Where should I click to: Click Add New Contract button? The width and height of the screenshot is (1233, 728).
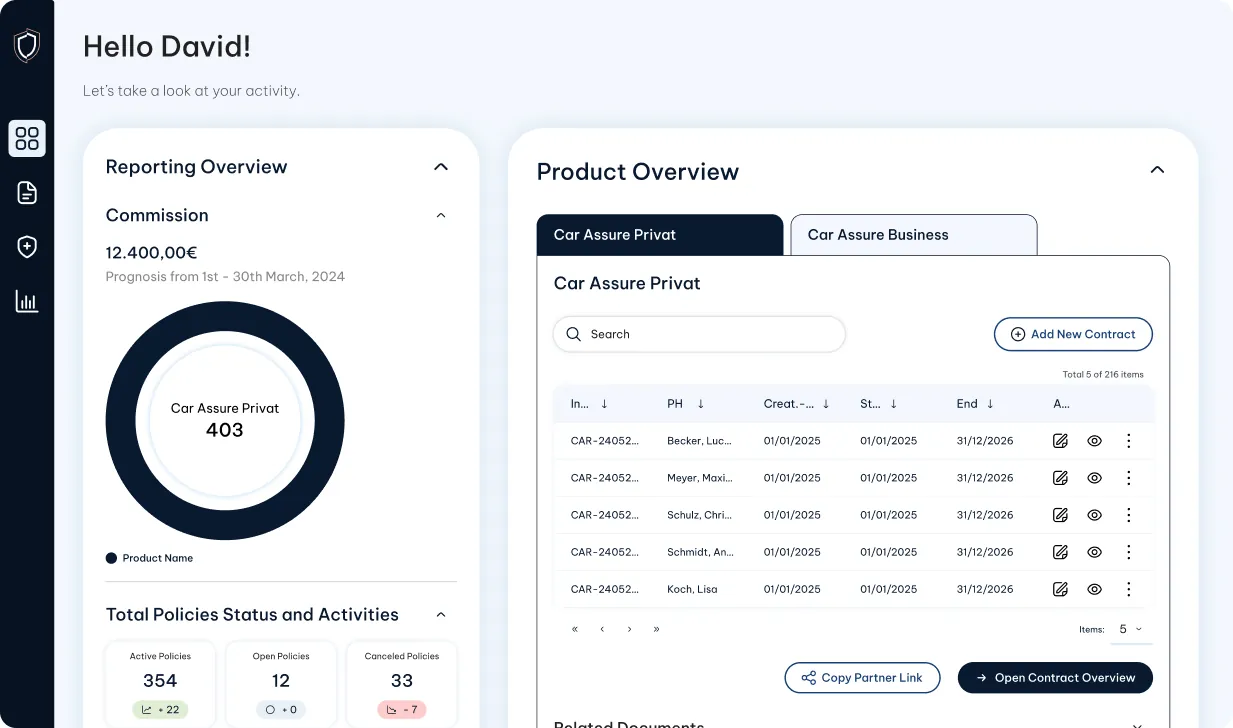coord(1073,334)
